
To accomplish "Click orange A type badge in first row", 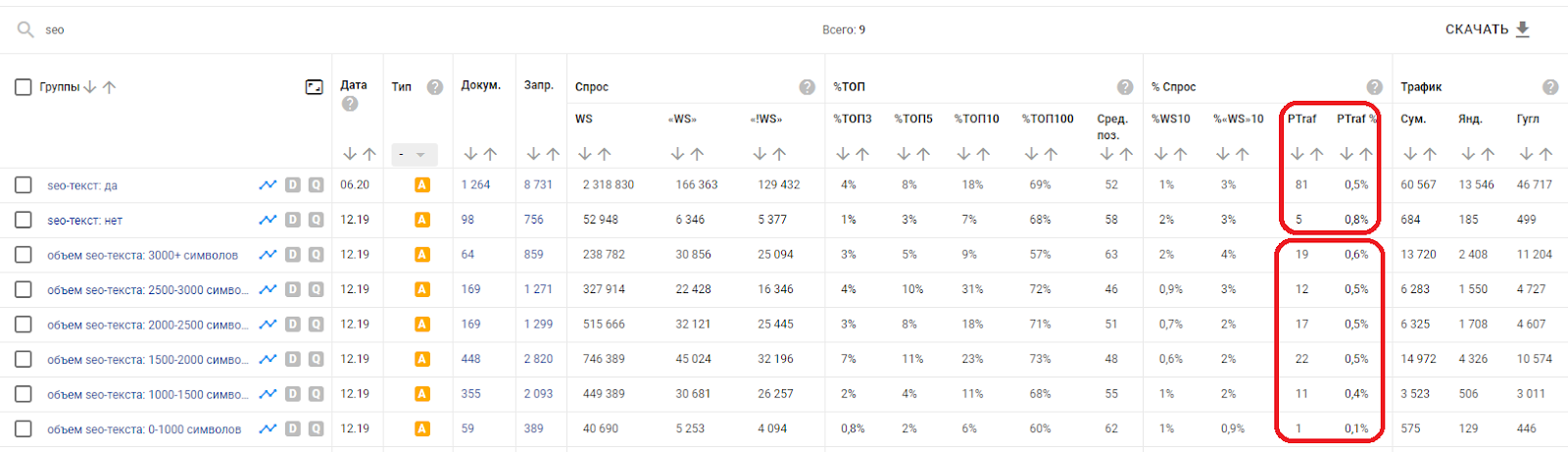I will 422,185.
